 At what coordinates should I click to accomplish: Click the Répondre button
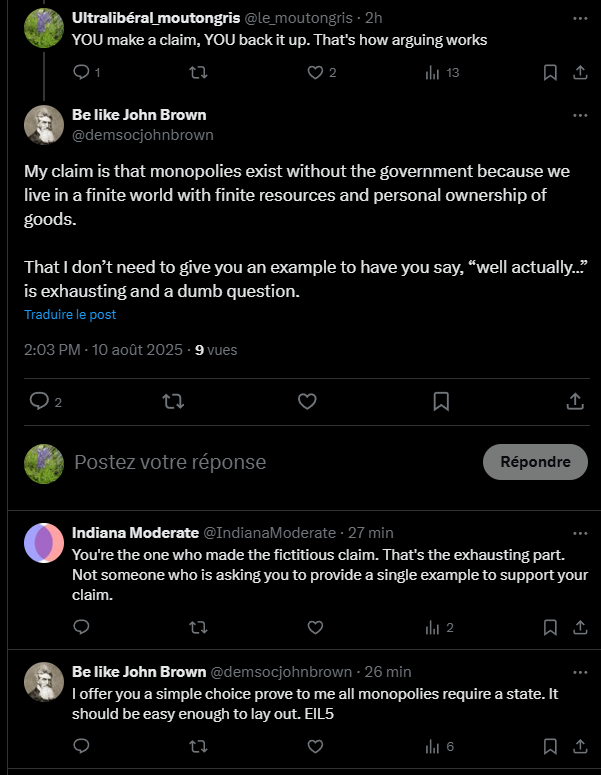click(x=535, y=462)
